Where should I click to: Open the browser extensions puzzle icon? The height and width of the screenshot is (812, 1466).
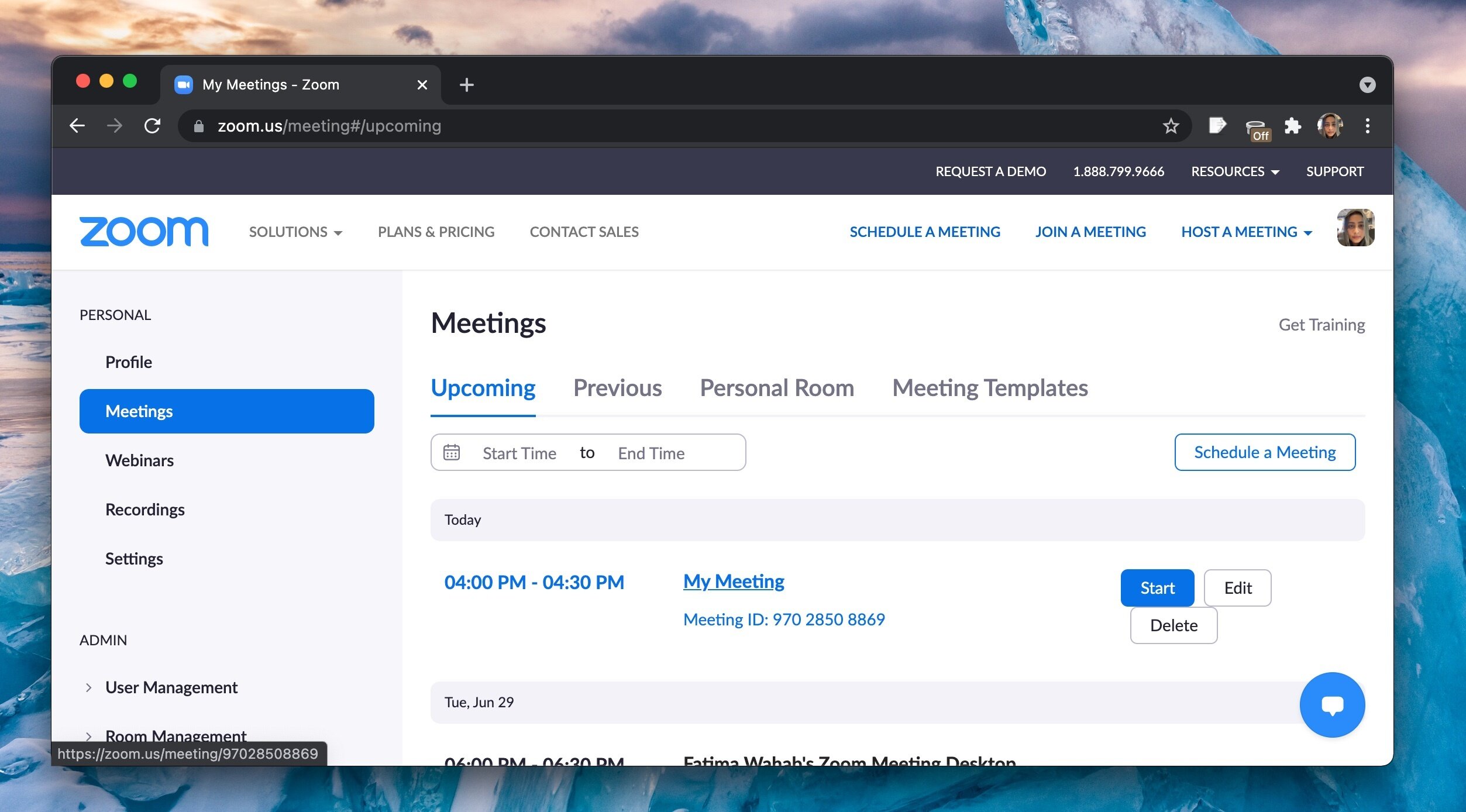[x=1293, y=125]
